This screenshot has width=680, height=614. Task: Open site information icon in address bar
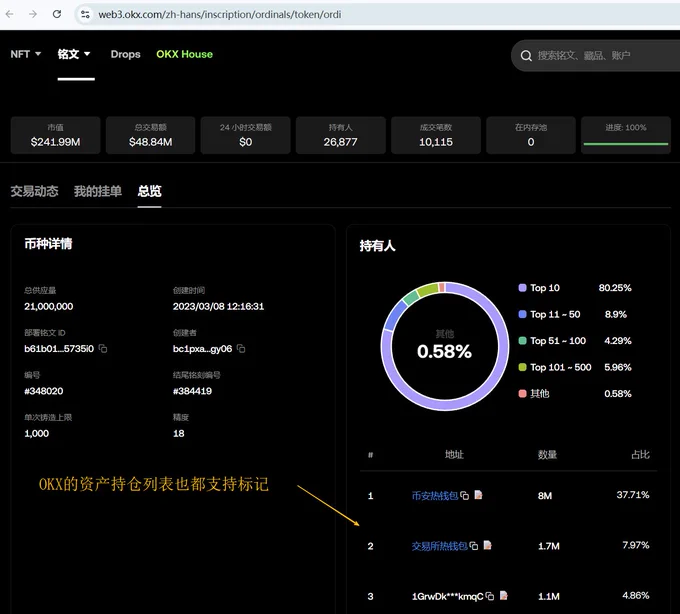85,14
